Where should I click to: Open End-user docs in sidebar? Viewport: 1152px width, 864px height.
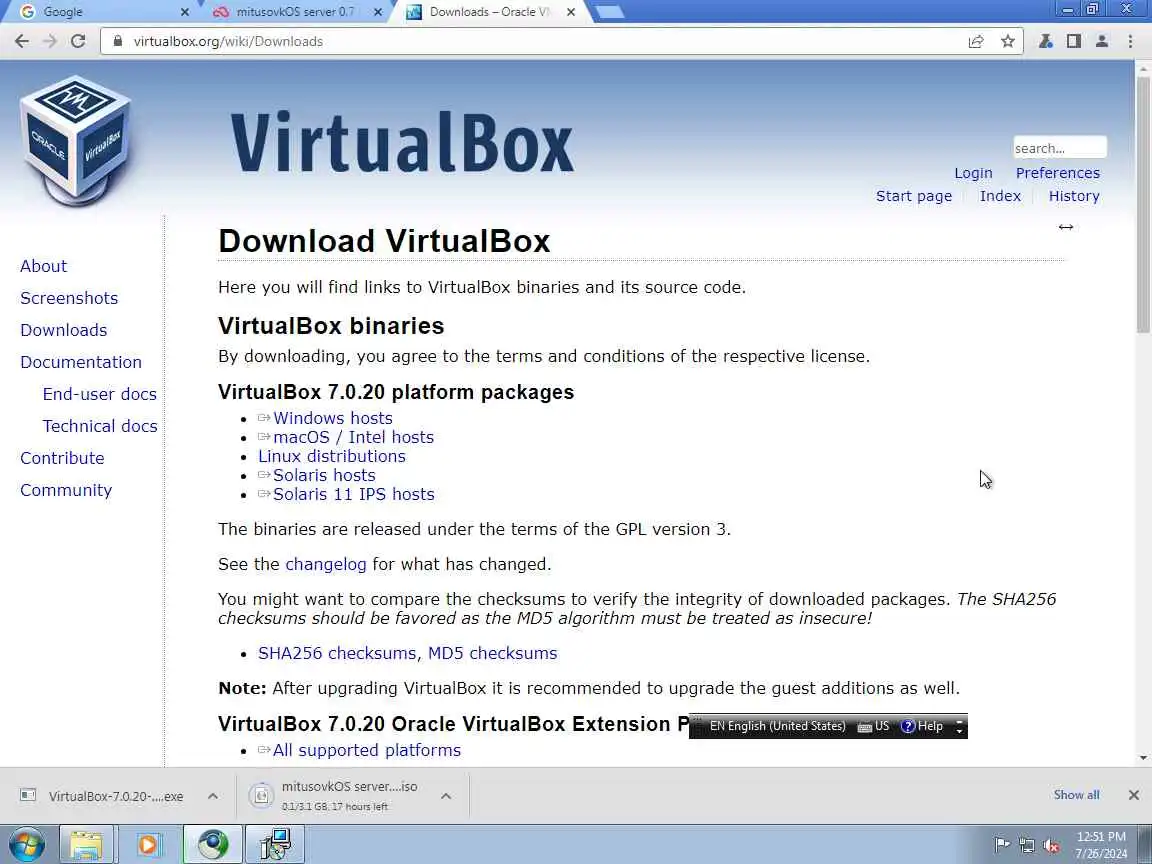tap(100, 394)
